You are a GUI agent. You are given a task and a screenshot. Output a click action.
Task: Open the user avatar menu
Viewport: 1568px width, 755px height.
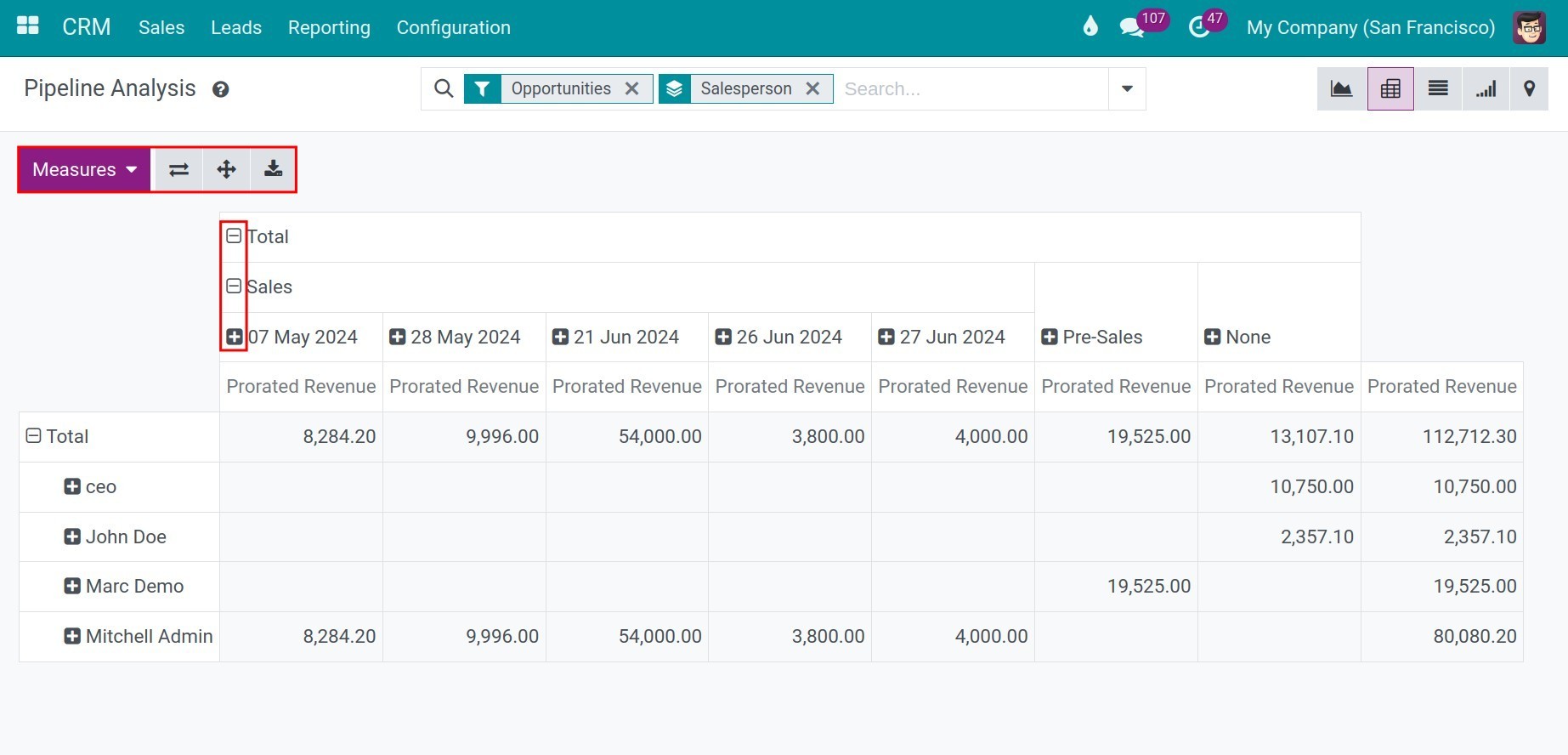pyautogui.click(x=1529, y=27)
